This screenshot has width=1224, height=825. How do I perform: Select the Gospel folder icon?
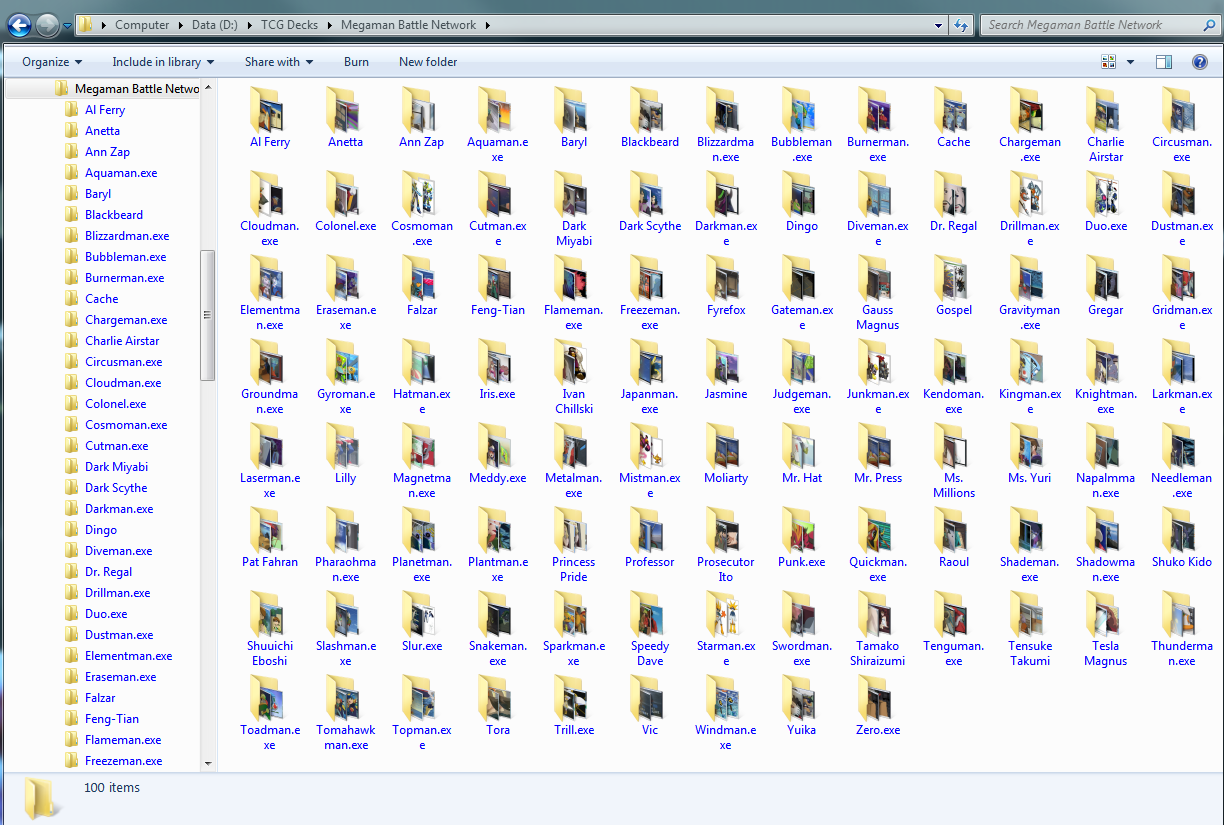pyautogui.click(x=953, y=277)
